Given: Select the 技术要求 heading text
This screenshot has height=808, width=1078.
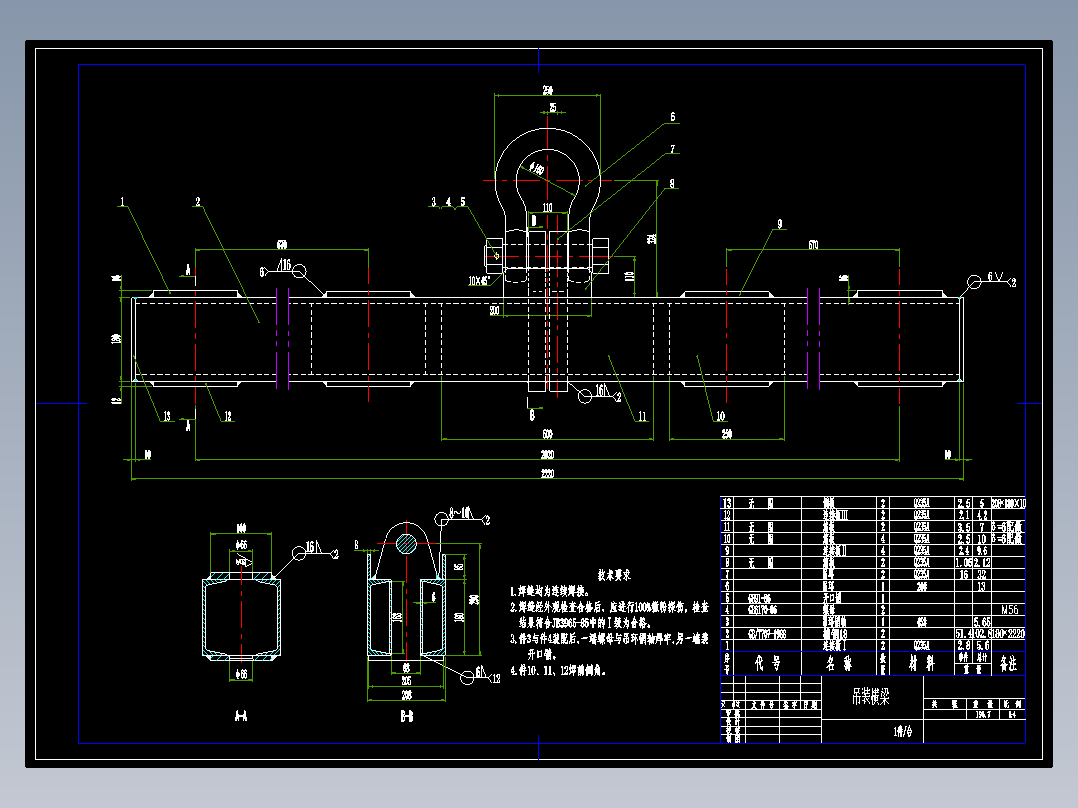Looking at the screenshot, I should [613, 575].
